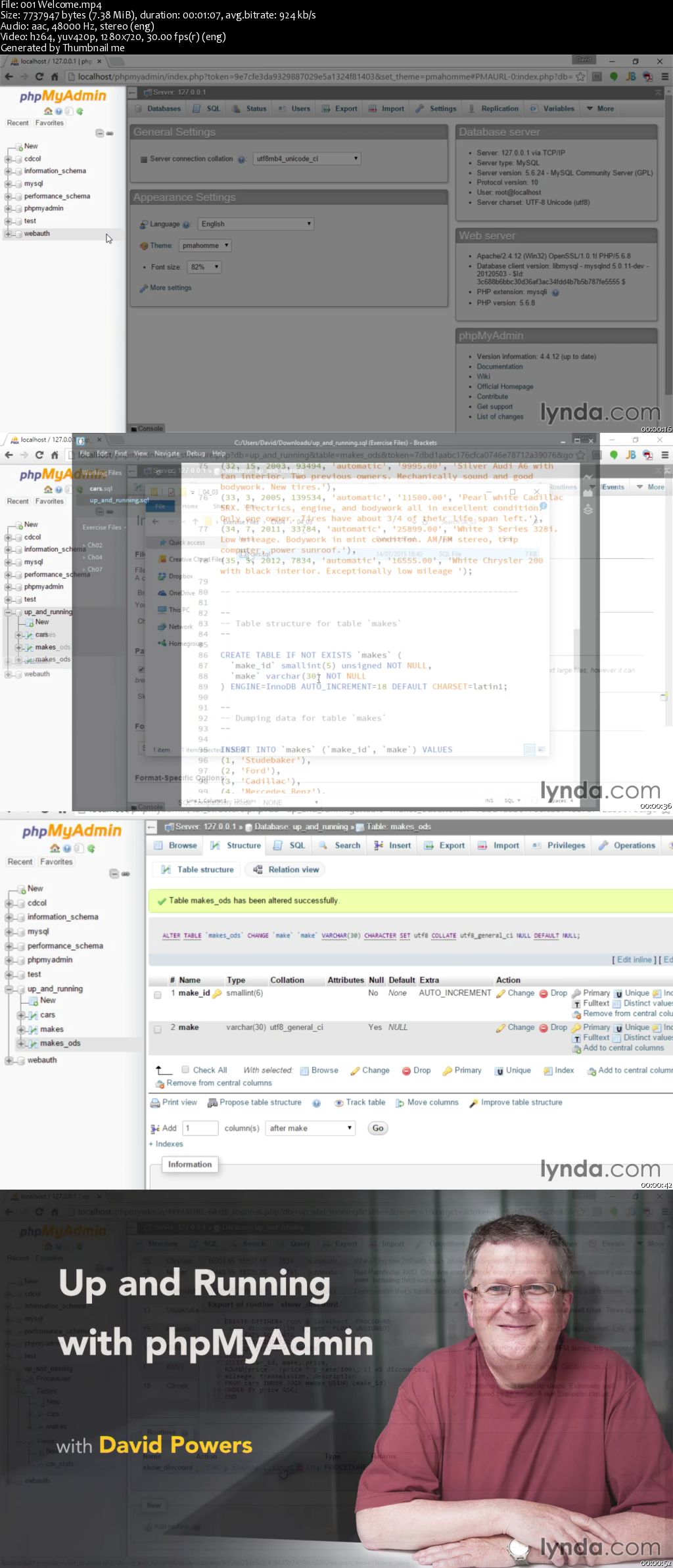Tick the checkbox for make column row
Viewport: 673px width, 1568px height.
coord(158,1029)
